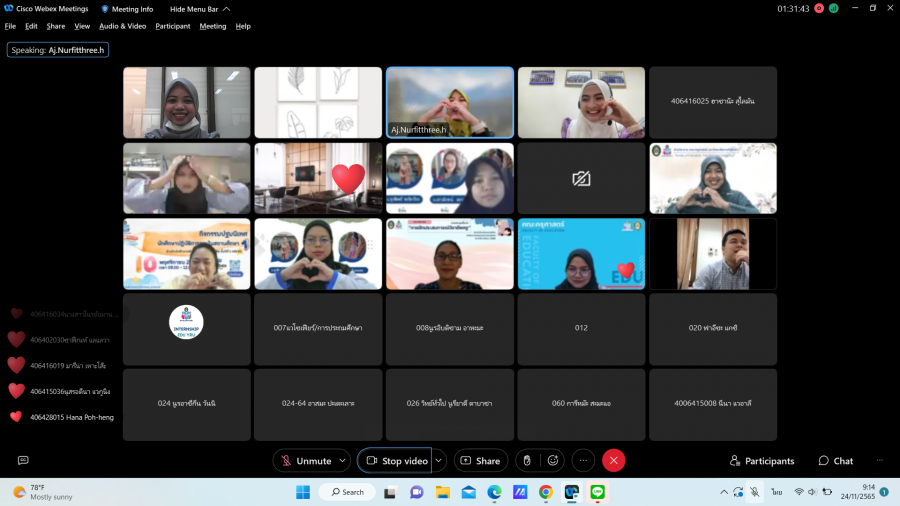
Task: Open the Chat panel
Action: 836,461
